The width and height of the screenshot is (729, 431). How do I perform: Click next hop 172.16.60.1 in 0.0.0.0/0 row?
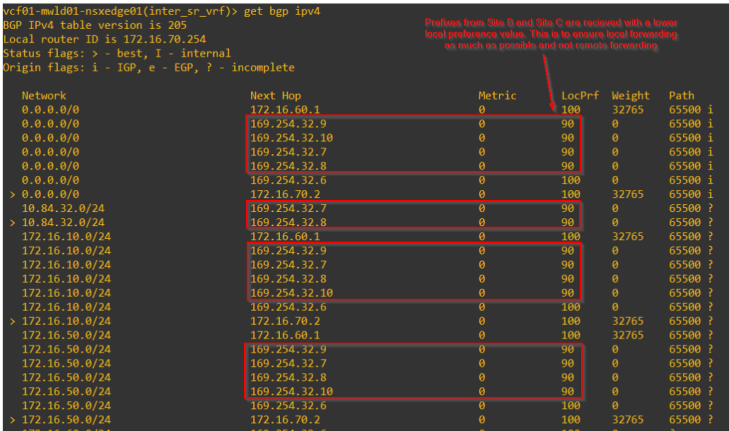[285, 110]
